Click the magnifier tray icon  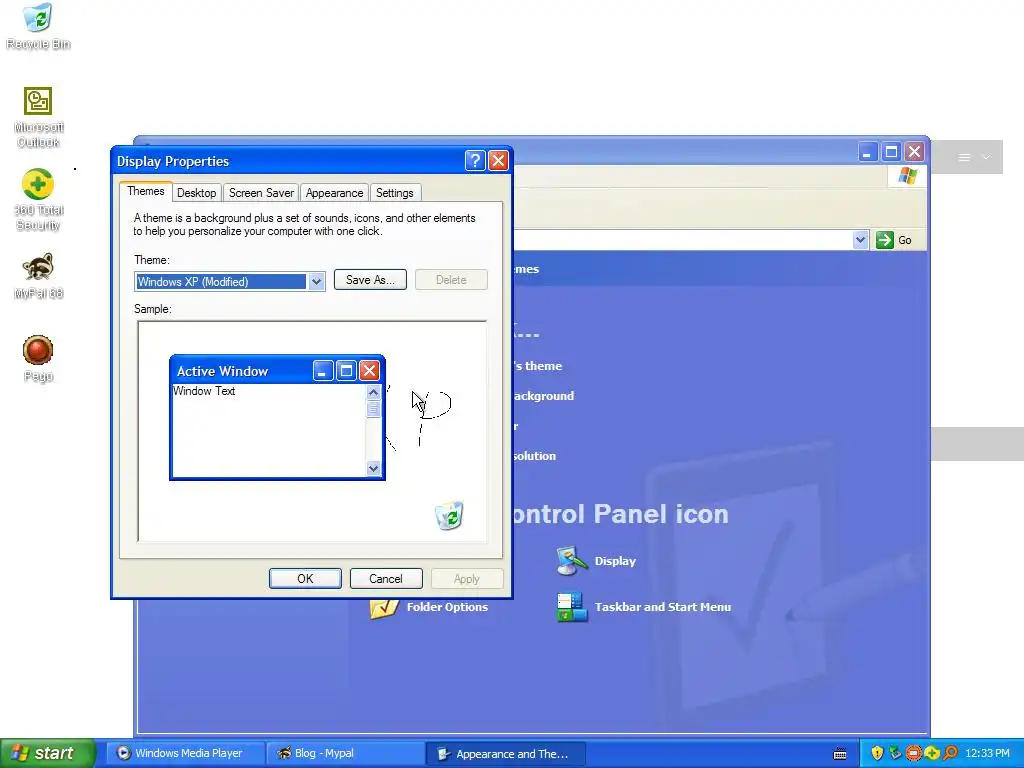(950, 753)
